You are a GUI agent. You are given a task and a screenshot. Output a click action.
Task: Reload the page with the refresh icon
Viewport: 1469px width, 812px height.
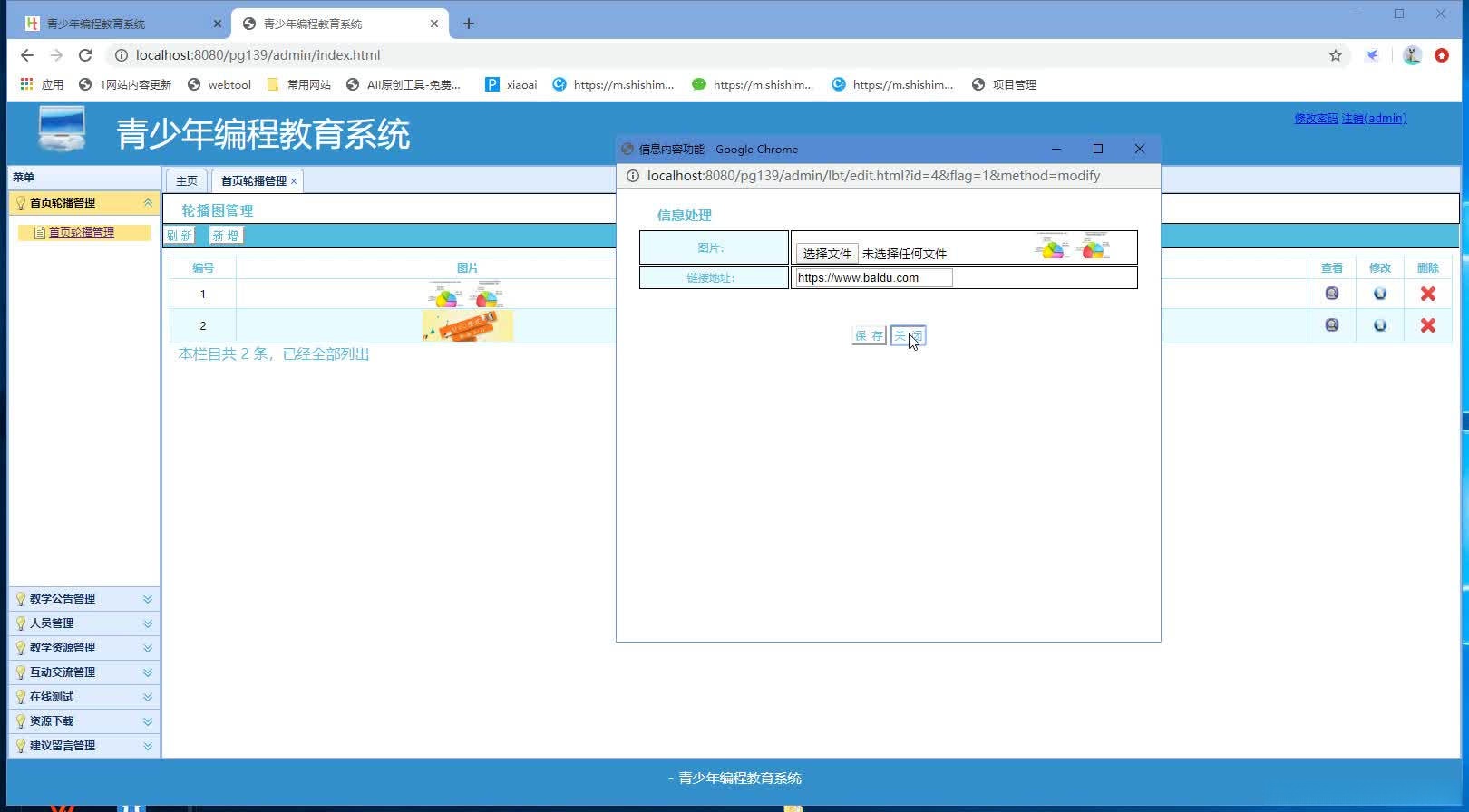point(85,55)
